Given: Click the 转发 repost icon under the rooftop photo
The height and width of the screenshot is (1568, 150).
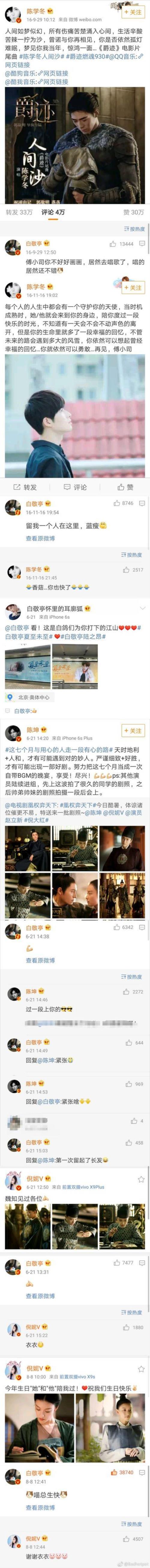Looking at the screenshot, I should (x=25, y=487).
